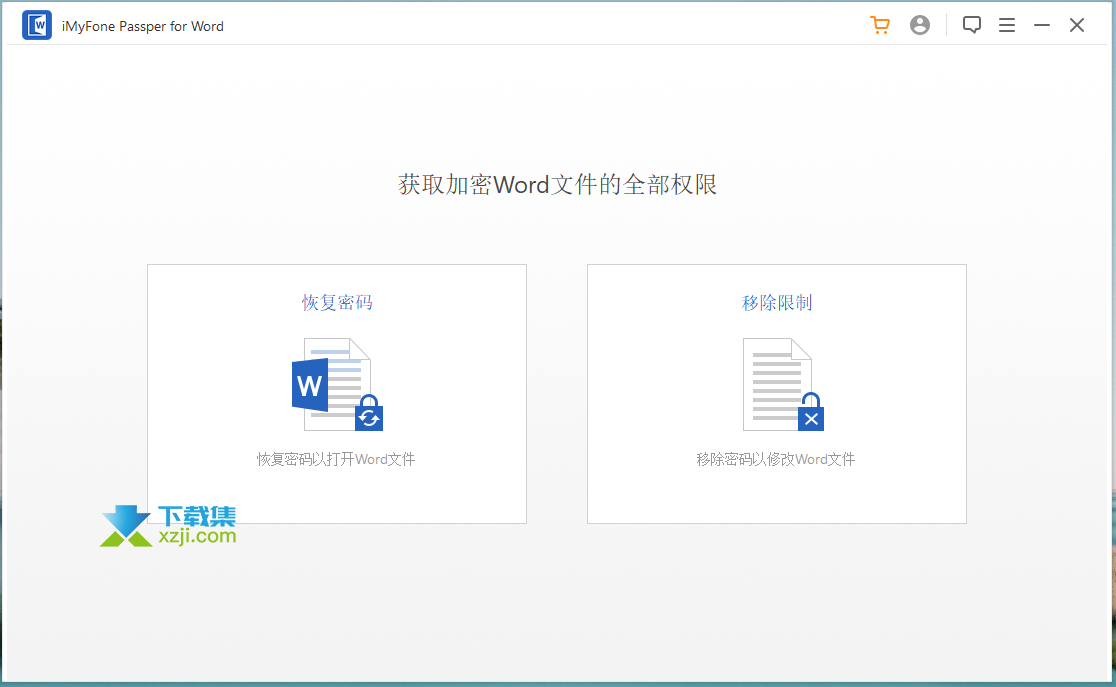Click the iMyFone Passper app logo
Image resolution: width=1116 pixels, height=687 pixels.
[x=36, y=26]
